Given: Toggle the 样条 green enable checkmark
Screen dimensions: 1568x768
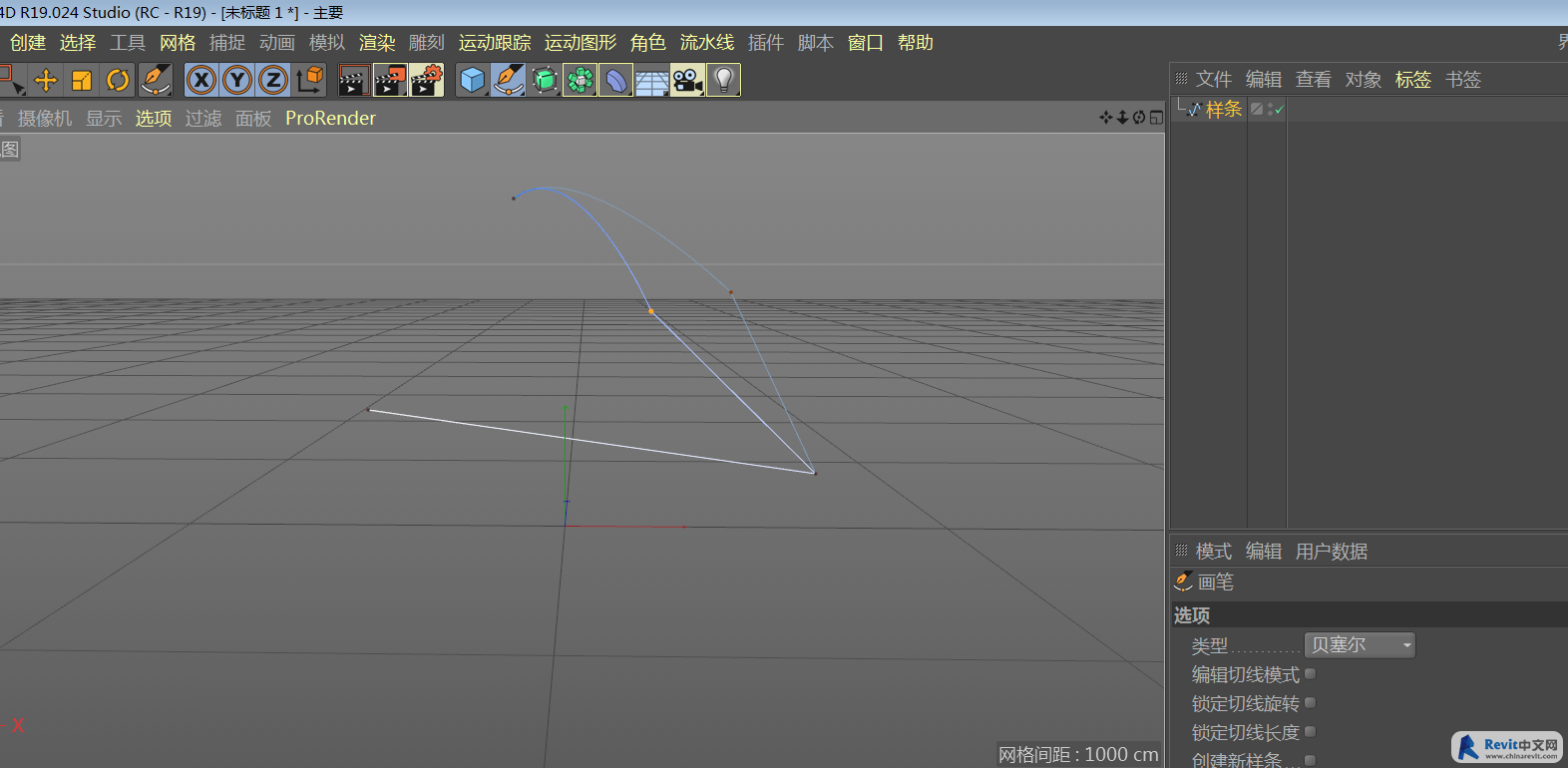Looking at the screenshot, I should 1279,110.
